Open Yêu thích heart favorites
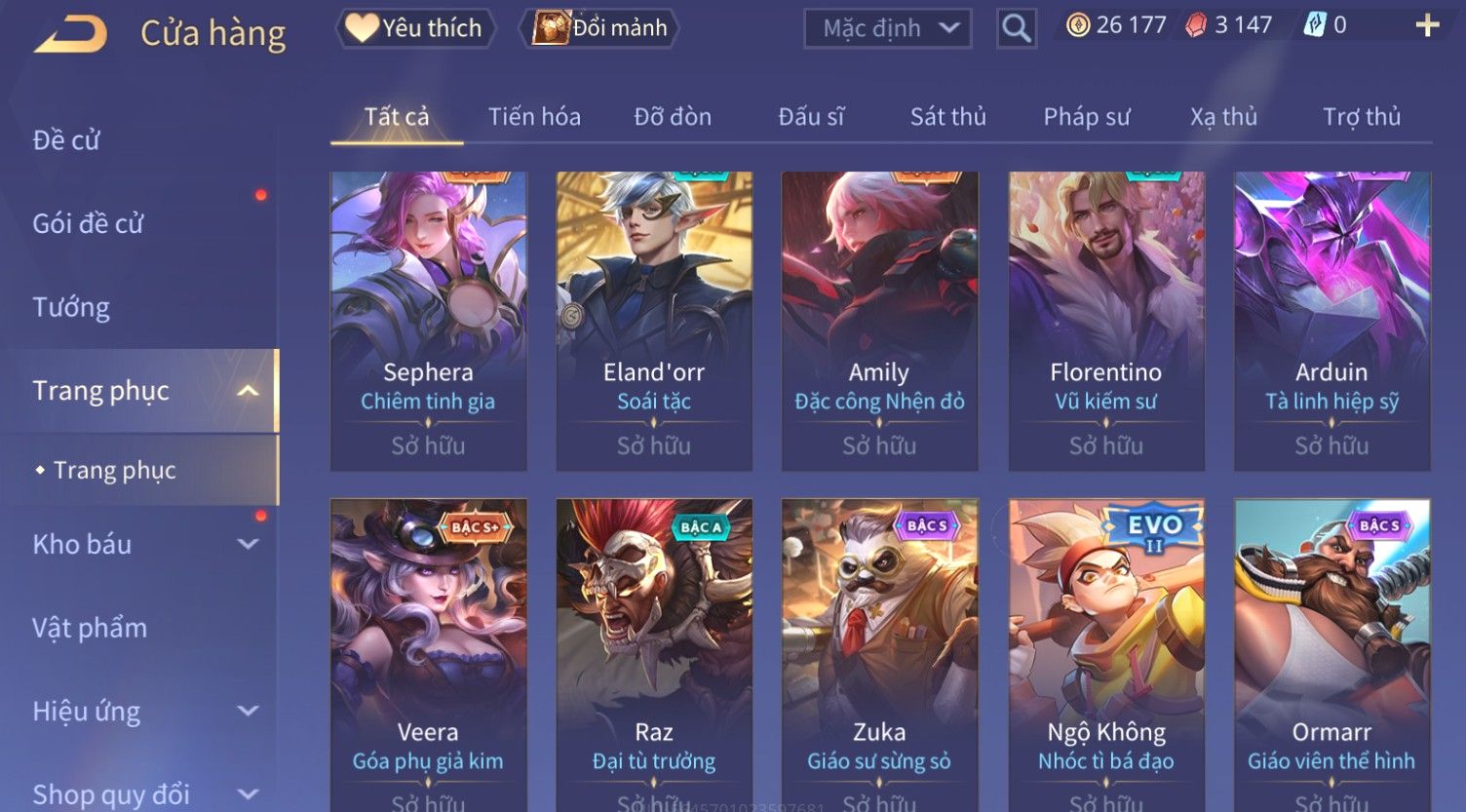Screen dimensions: 1466x812 tap(416, 28)
